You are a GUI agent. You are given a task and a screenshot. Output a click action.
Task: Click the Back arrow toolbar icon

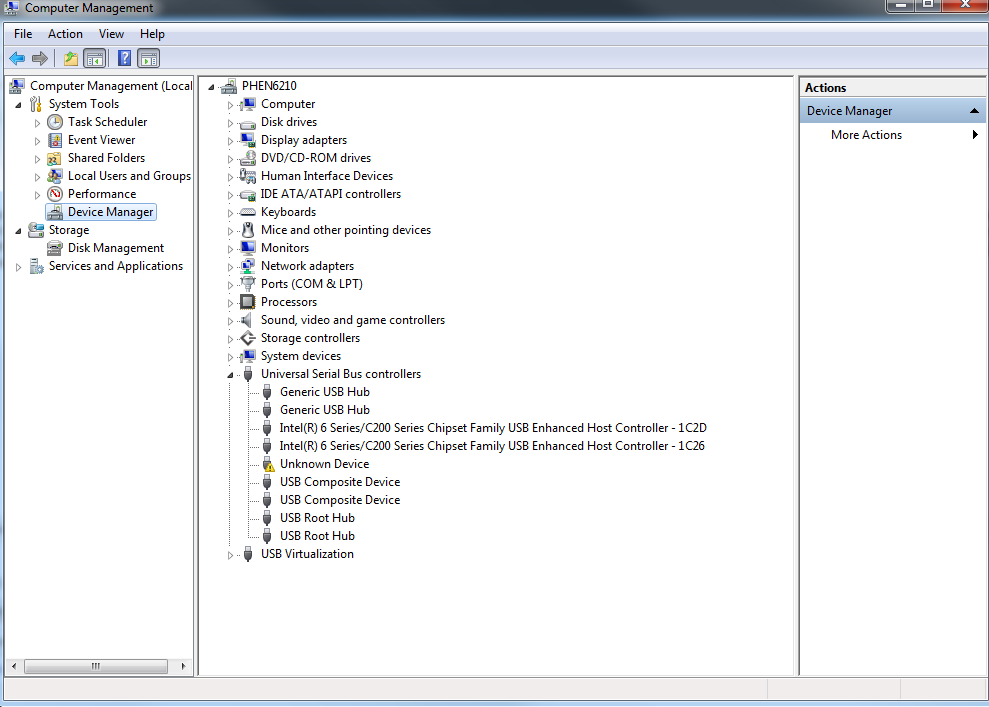tap(17, 59)
